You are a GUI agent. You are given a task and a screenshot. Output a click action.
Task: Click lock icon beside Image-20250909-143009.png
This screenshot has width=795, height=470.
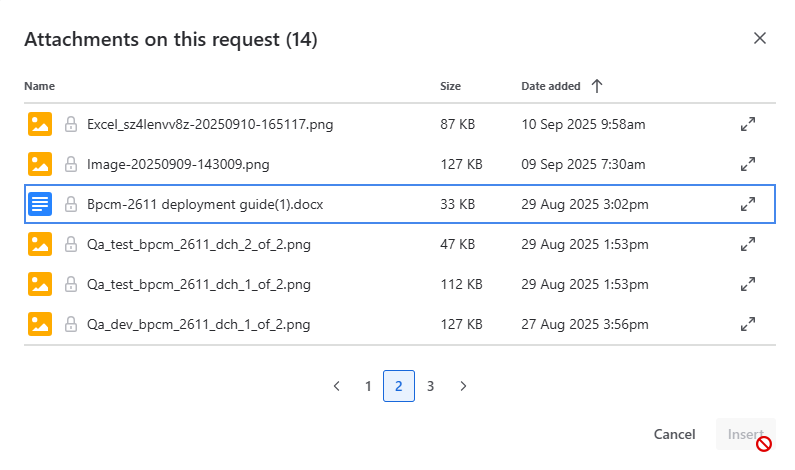71,164
